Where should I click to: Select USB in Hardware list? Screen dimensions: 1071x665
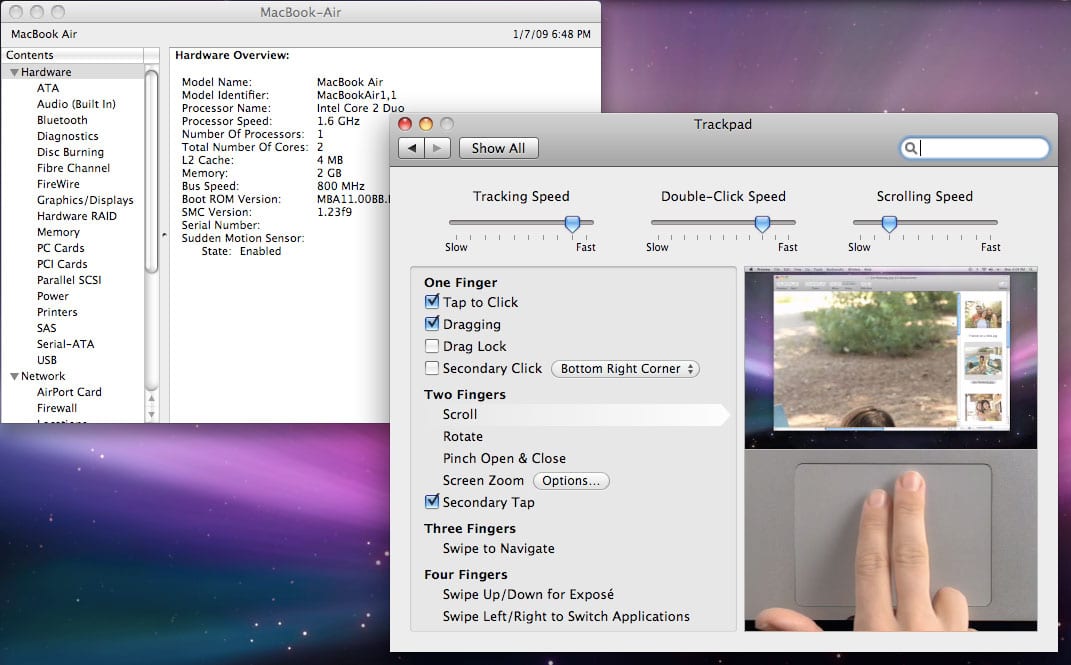pyautogui.click(x=46, y=360)
